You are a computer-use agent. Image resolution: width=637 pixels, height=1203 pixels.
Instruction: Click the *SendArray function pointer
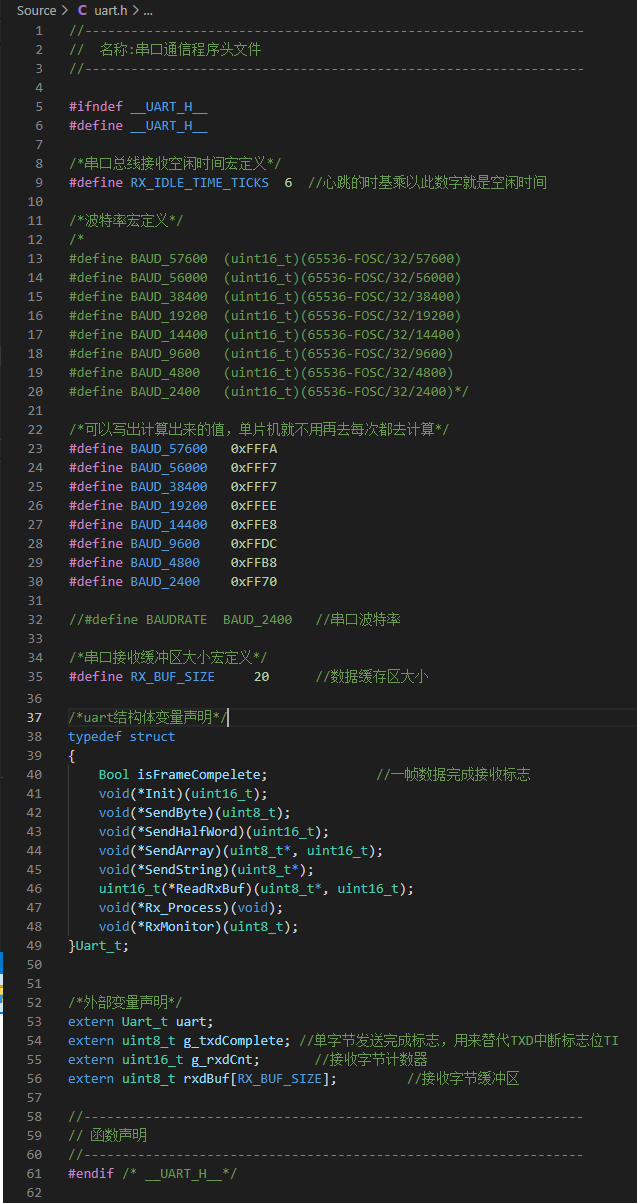click(x=176, y=850)
